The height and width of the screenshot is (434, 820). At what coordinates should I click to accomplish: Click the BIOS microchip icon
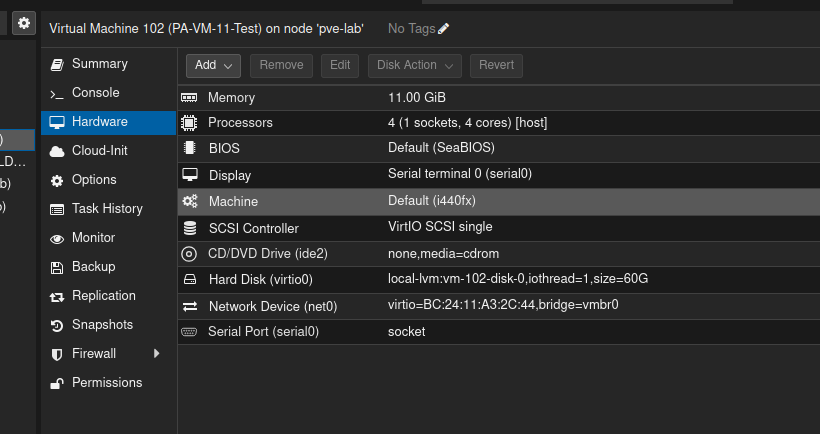(x=189, y=148)
